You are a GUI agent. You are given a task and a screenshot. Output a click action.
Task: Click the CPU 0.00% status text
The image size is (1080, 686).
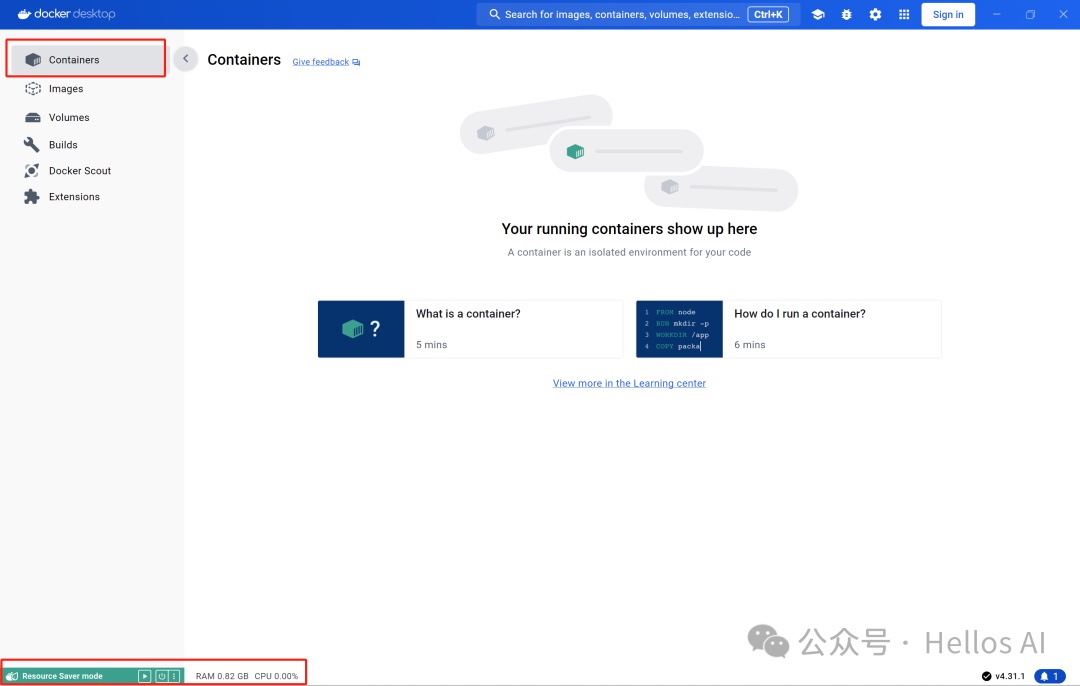coord(276,676)
